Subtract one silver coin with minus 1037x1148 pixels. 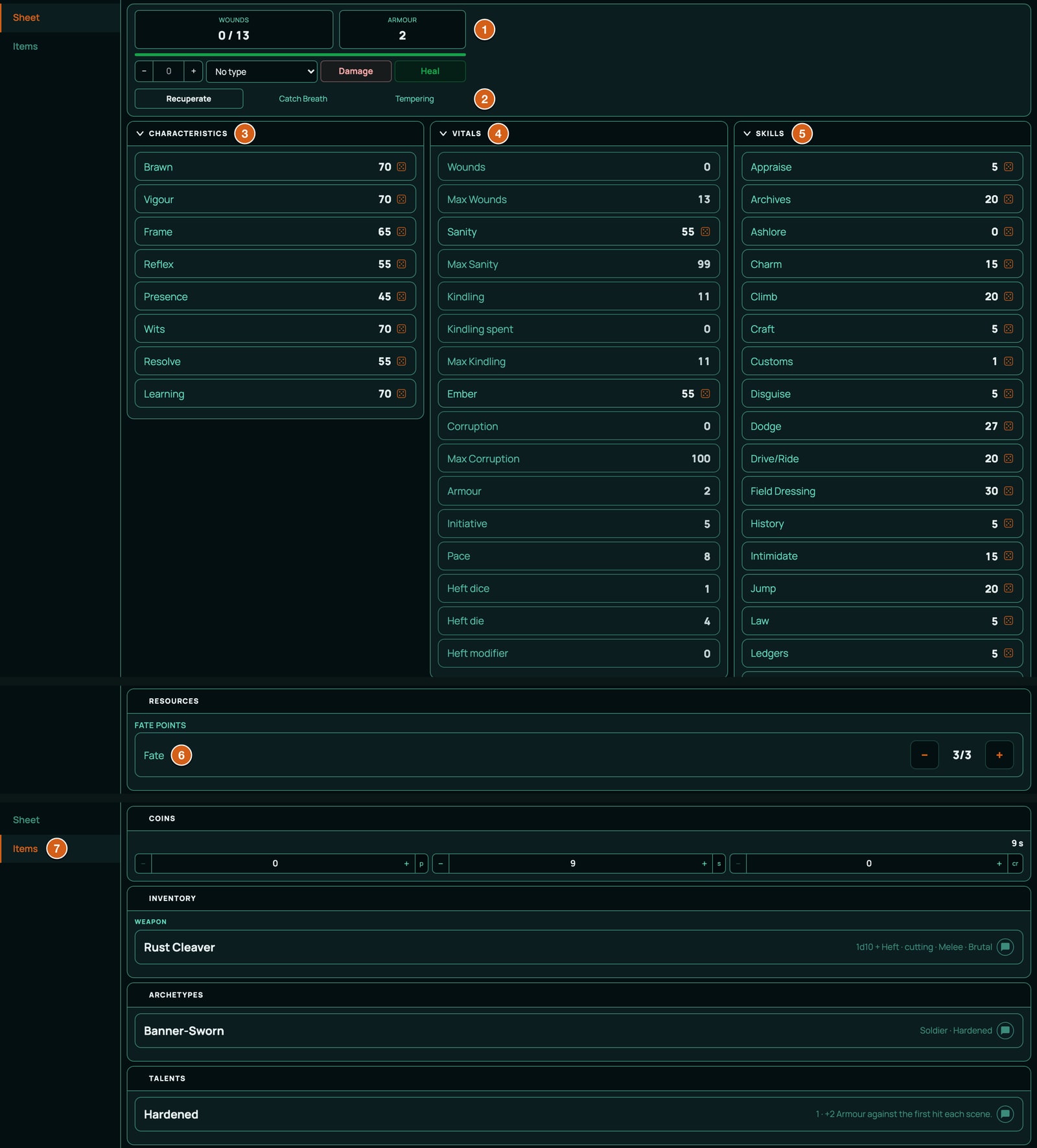(441, 863)
